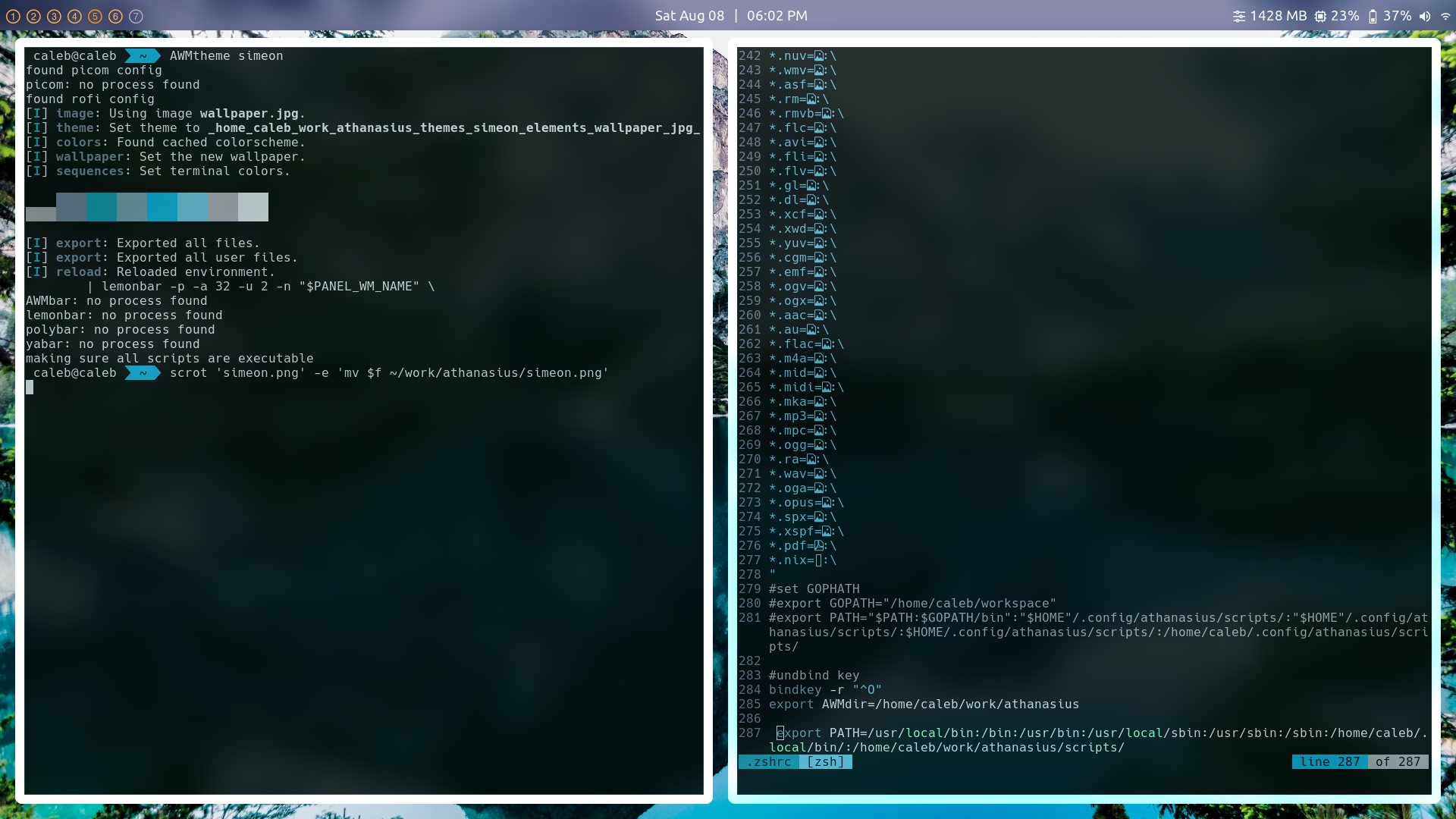The width and height of the screenshot is (1456, 819).
Task: Select the teal color swatch in palette
Action: click(x=101, y=206)
